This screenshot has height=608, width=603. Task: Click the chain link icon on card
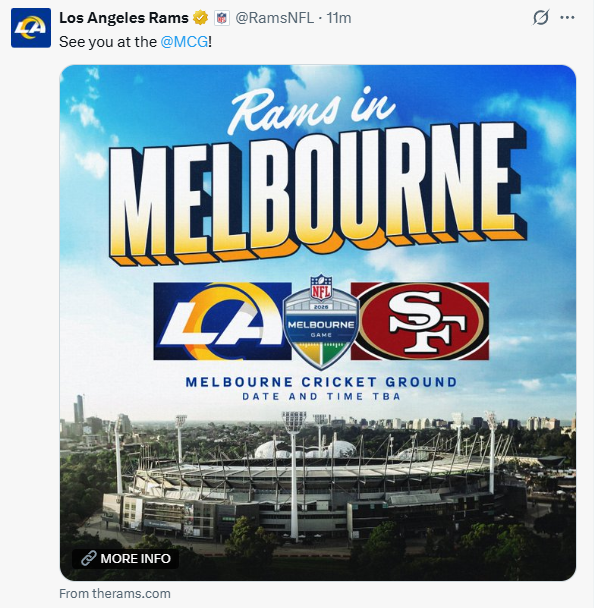[88, 558]
